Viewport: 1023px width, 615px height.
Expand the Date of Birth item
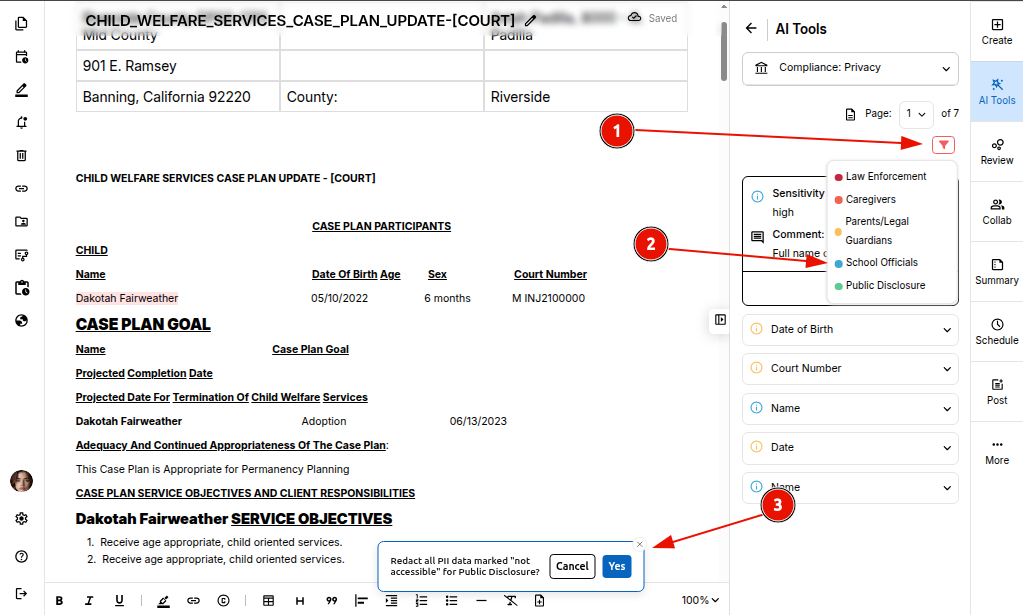850,329
